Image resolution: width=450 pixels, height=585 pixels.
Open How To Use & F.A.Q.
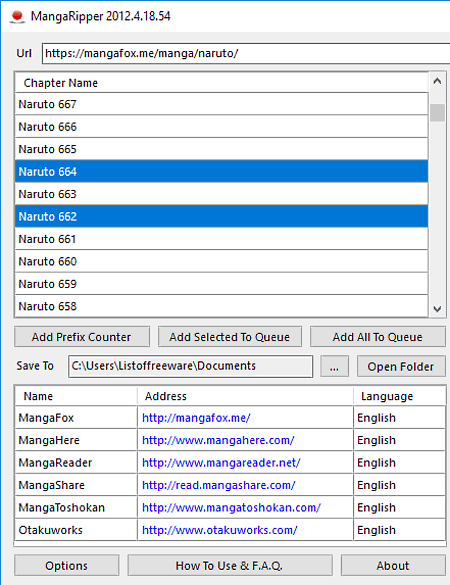click(x=229, y=566)
